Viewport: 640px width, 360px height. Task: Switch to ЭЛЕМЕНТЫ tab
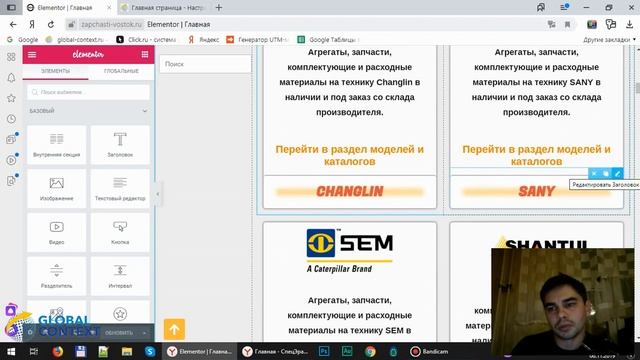(x=56, y=71)
